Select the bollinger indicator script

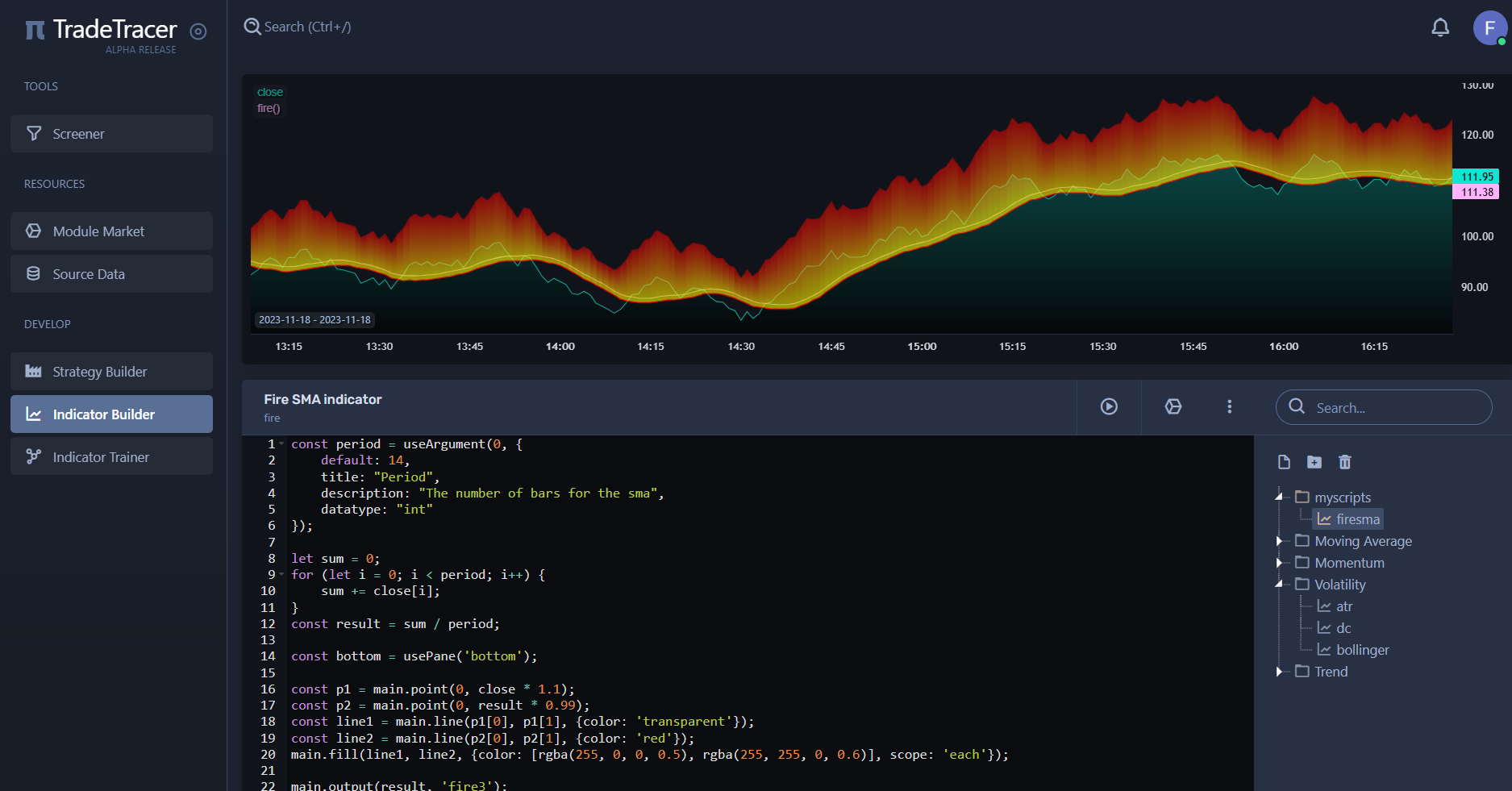[1362, 650]
